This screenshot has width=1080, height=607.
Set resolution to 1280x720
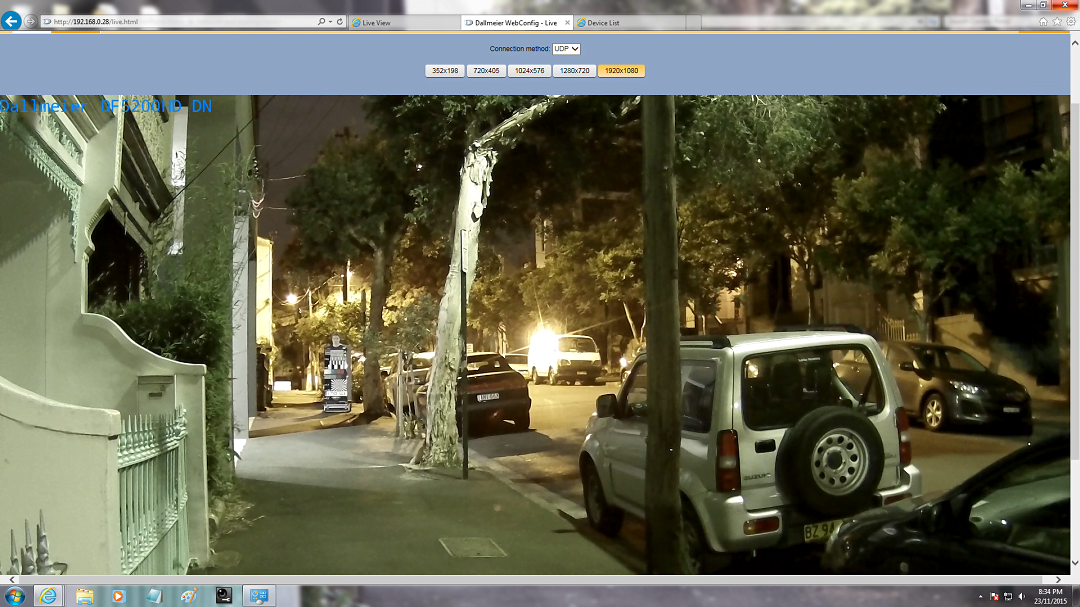point(575,71)
